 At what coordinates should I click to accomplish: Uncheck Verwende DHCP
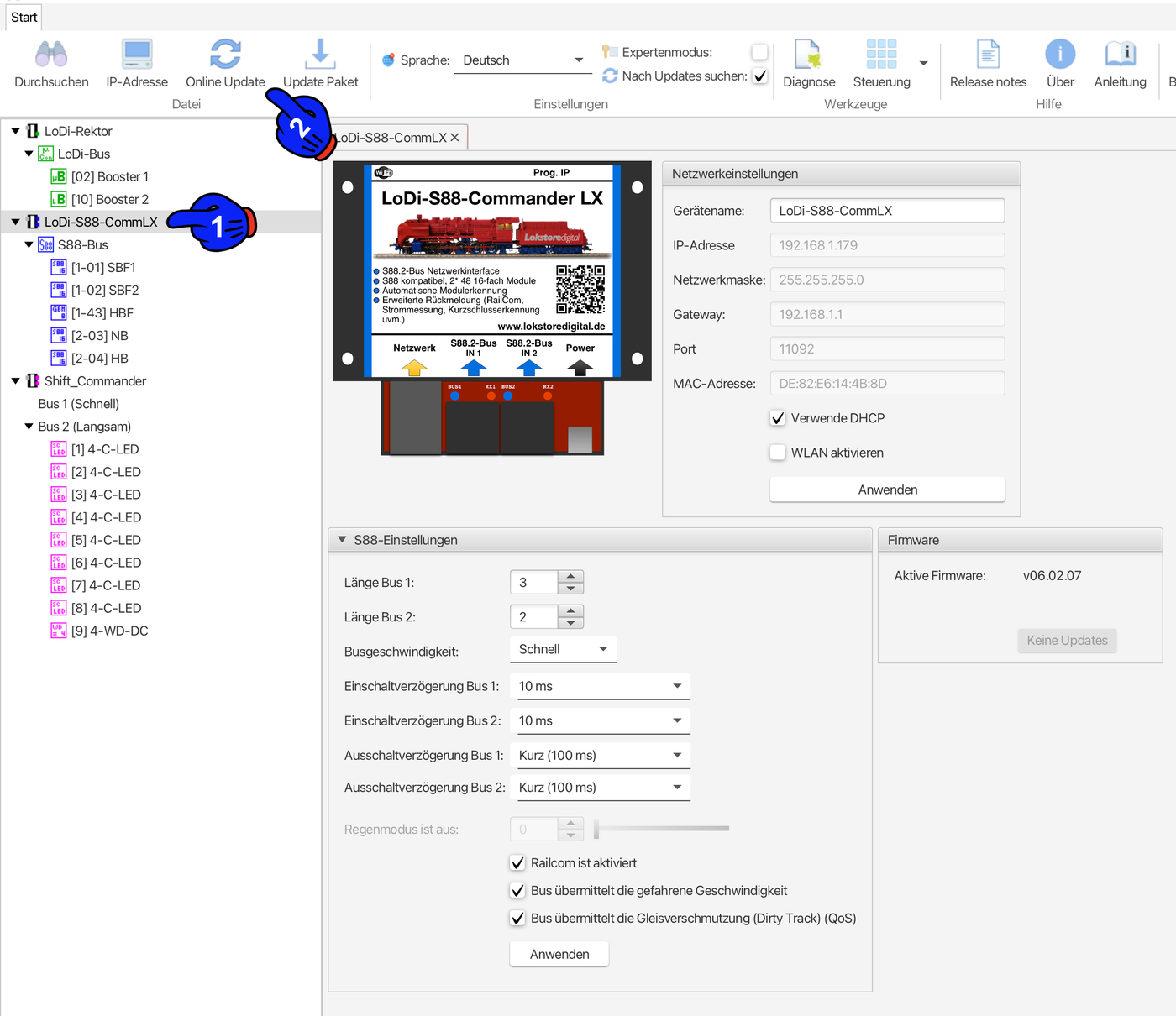click(x=778, y=418)
